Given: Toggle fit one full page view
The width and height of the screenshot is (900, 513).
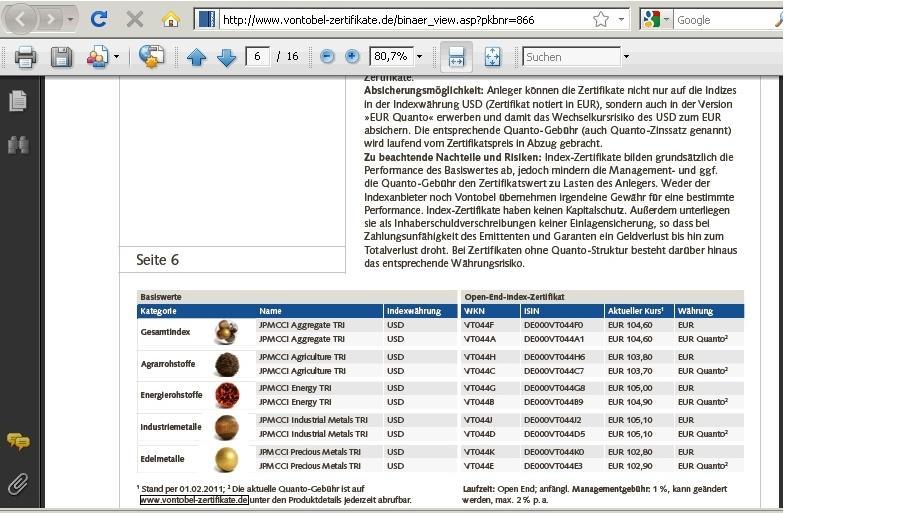Looking at the screenshot, I should tap(492, 57).
